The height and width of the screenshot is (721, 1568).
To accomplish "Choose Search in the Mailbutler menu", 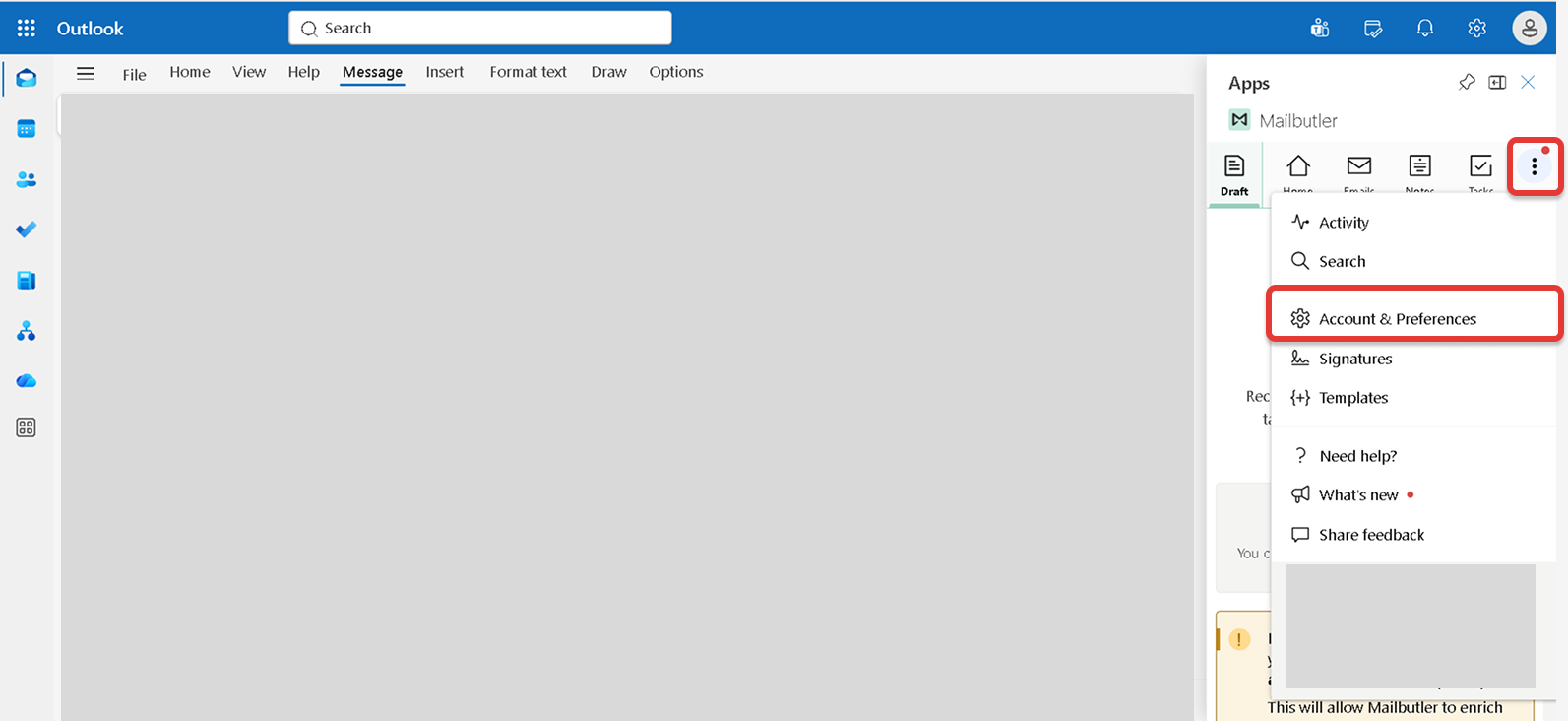I will [x=1413, y=261].
